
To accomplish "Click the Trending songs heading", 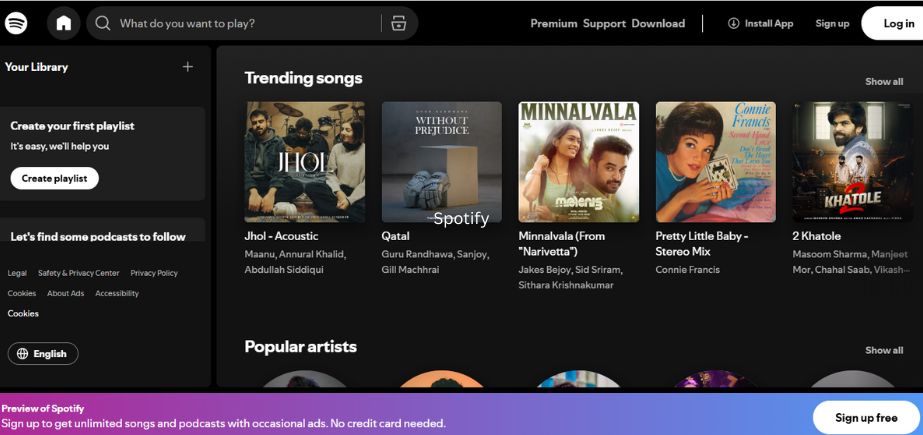I will [303, 78].
